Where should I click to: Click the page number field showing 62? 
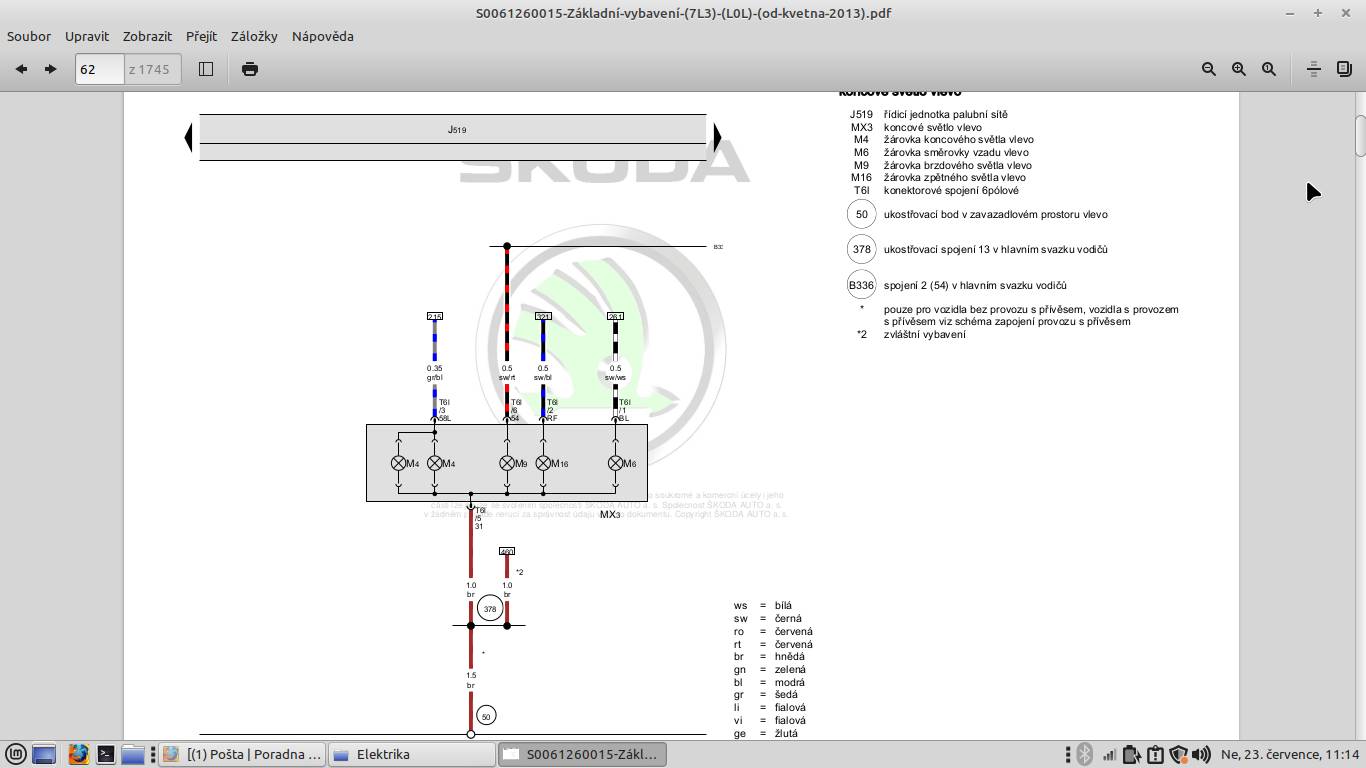coord(99,69)
